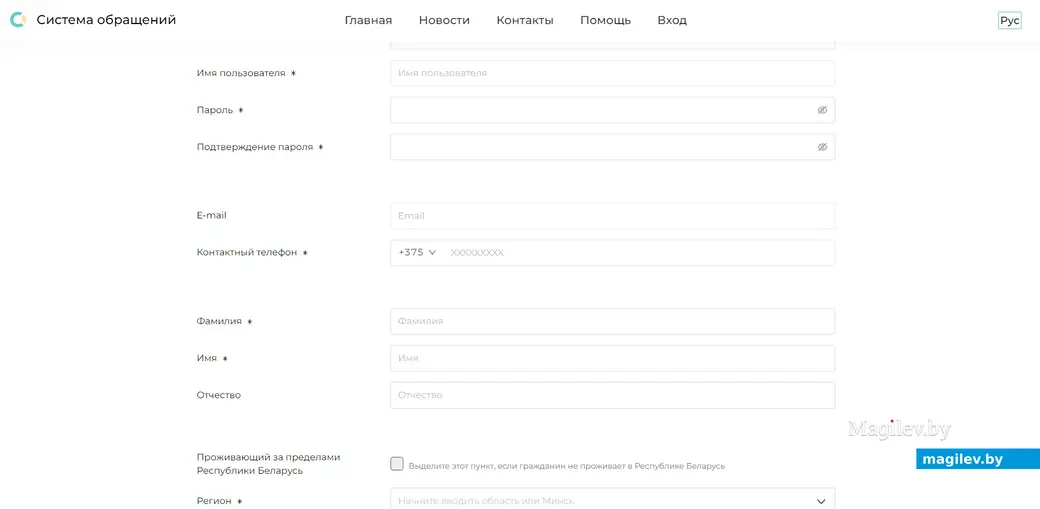The width and height of the screenshot is (1040, 509).
Task: Check the living outside Belarus checkbox
Action: tap(397, 464)
